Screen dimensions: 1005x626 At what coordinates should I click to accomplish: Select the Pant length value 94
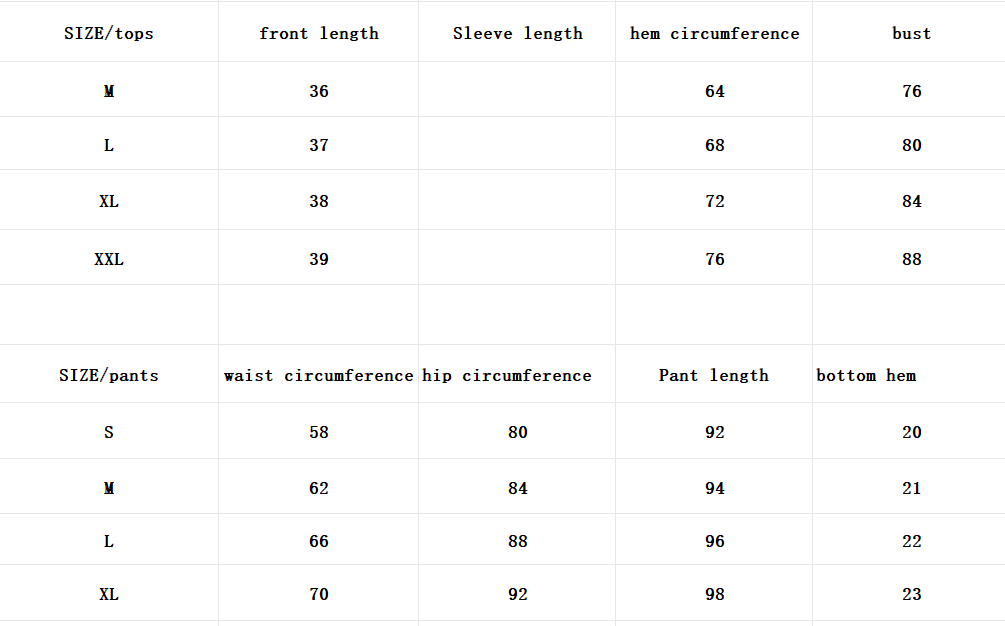714,488
